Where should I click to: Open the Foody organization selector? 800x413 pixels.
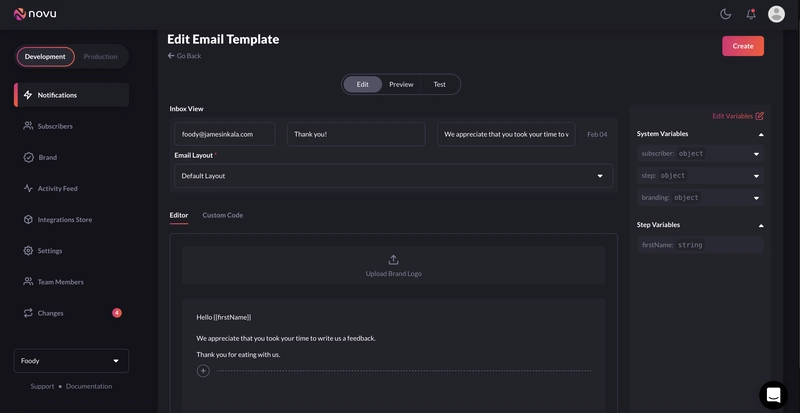point(71,361)
